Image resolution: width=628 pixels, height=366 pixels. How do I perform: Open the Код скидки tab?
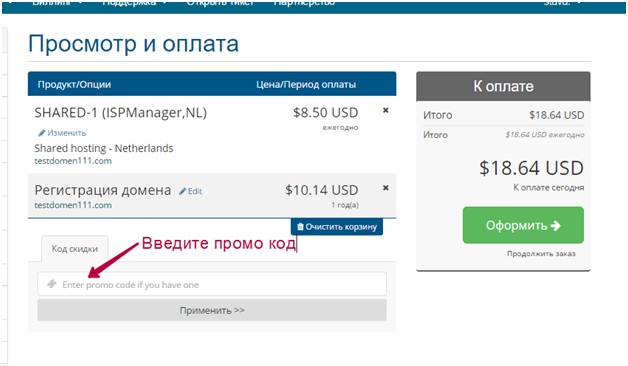pos(74,249)
